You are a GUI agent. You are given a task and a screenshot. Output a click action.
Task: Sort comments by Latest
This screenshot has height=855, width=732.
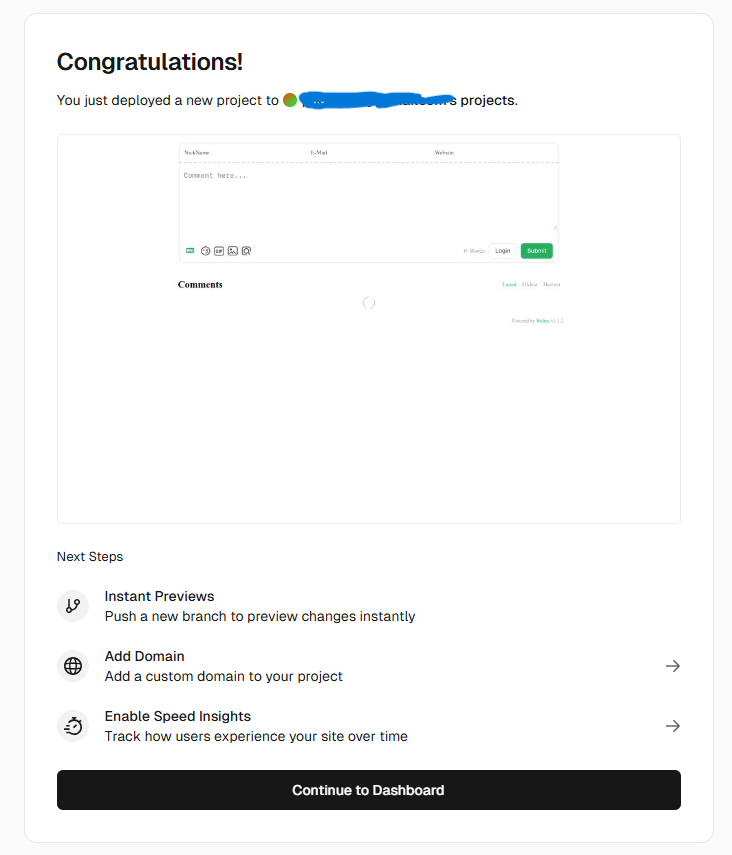click(509, 285)
